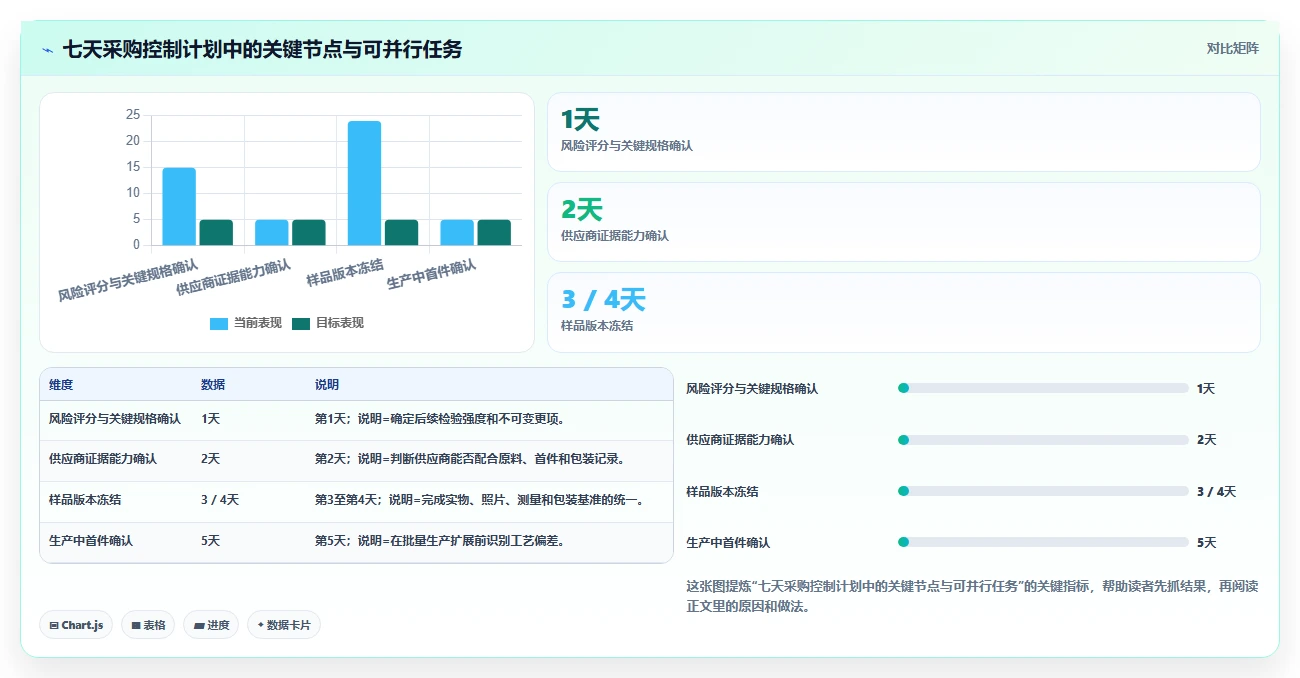Screen dimensions: 1300x678
Task: Click the 数据 column header
Action: click(213, 385)
